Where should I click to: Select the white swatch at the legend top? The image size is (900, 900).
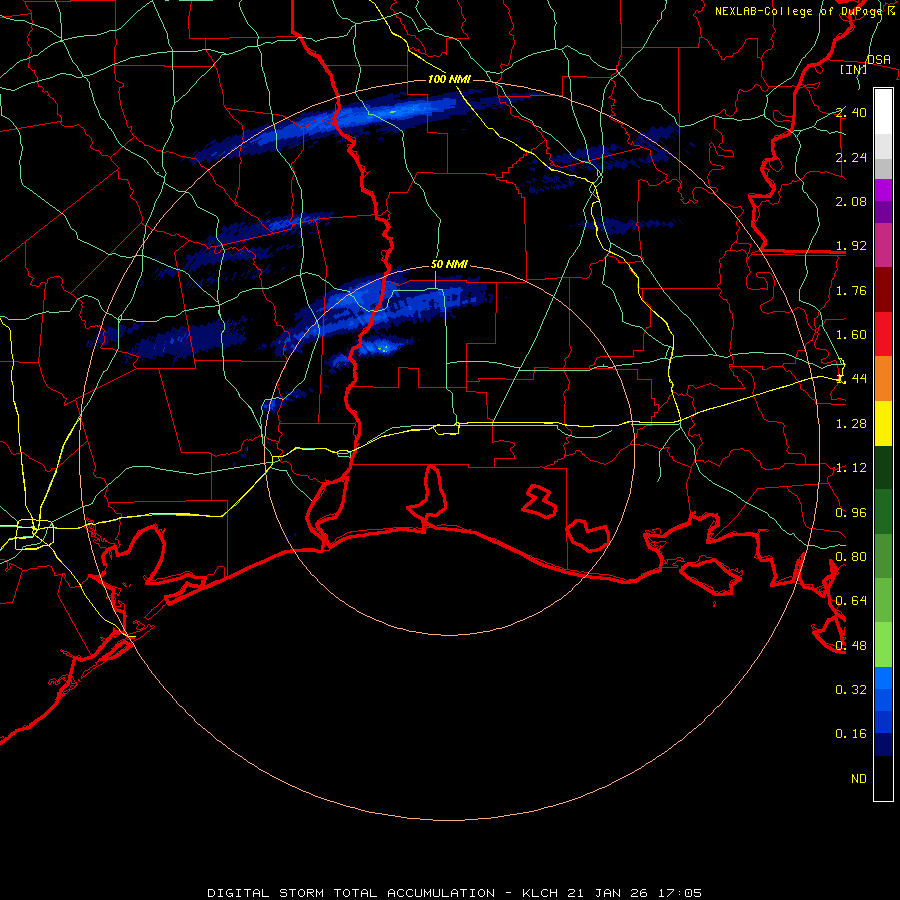(x=883, y=111)
